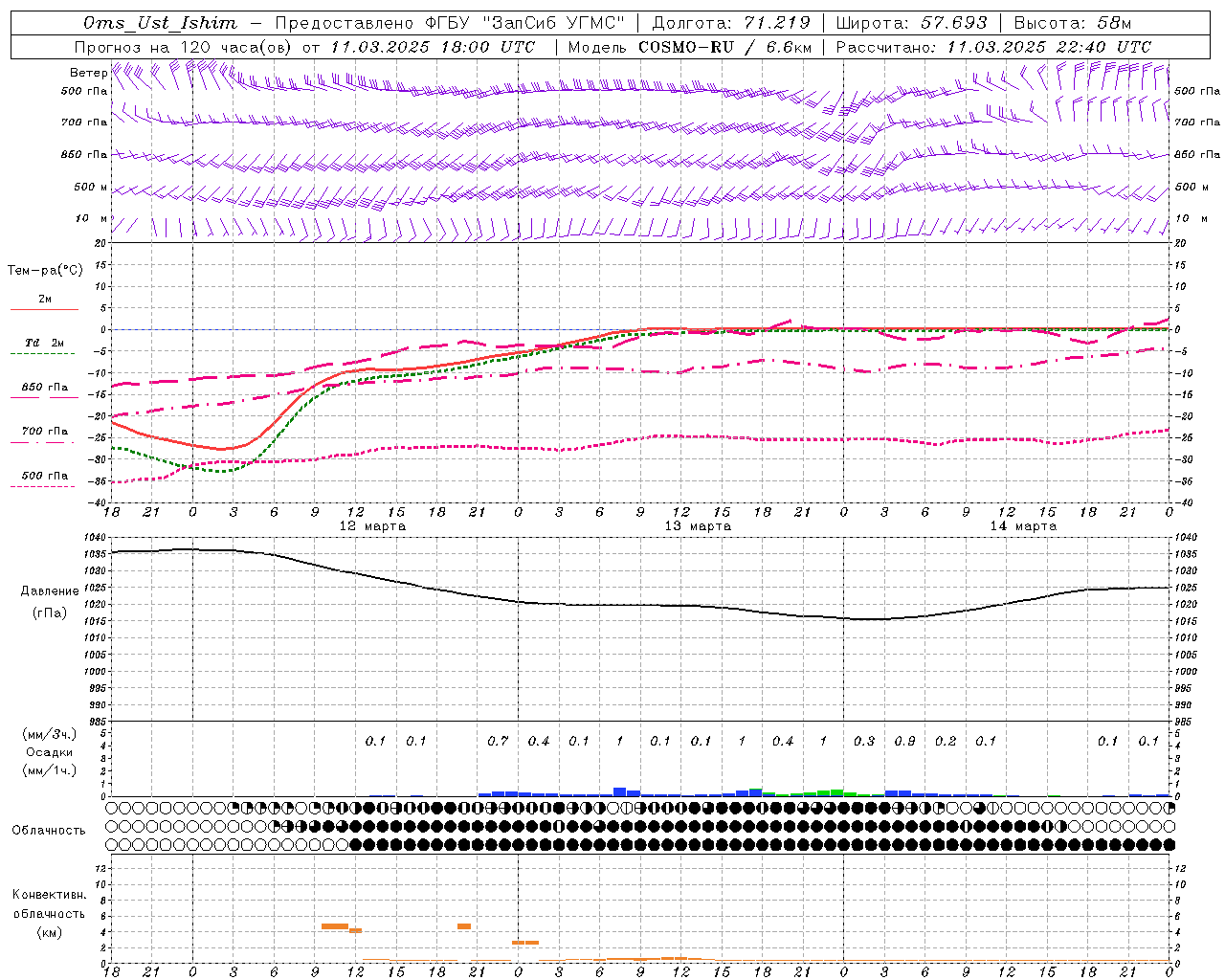Click the 14 марта date label
This screenshot has width=1225, height=980.
tap(1023, 525)
